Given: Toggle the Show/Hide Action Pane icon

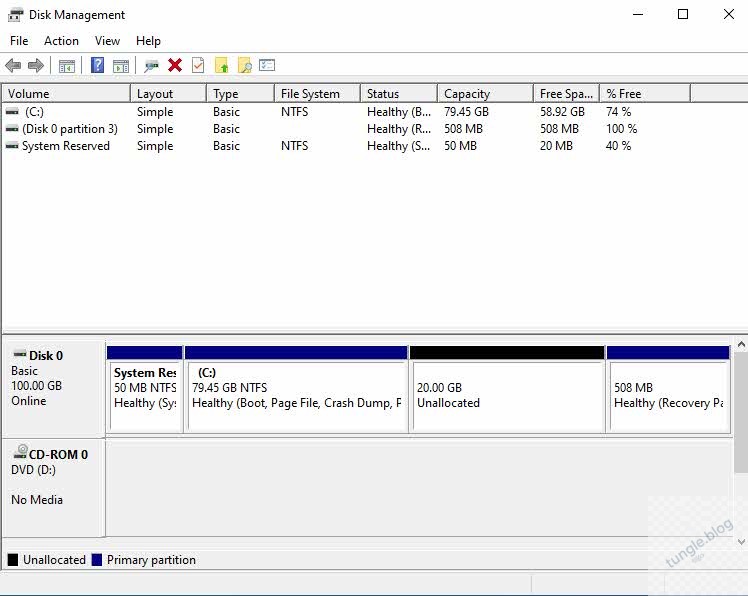Looking at the screenshot, I should tap(121, 65).
